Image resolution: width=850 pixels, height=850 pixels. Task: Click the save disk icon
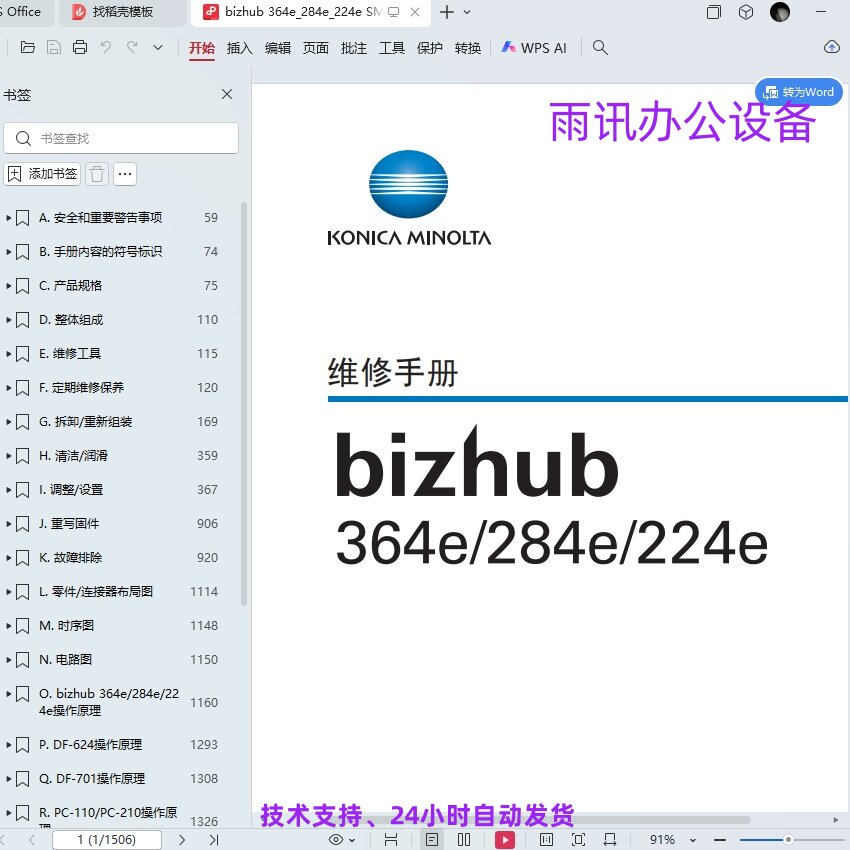coord(54,48)
